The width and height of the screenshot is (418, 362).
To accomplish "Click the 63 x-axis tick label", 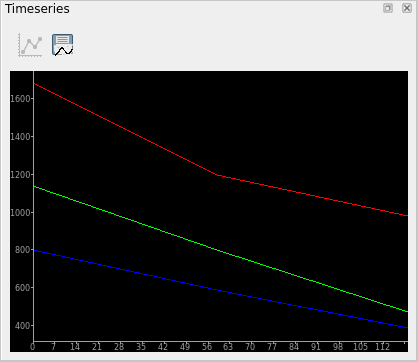I will click(x=228, y=347).
